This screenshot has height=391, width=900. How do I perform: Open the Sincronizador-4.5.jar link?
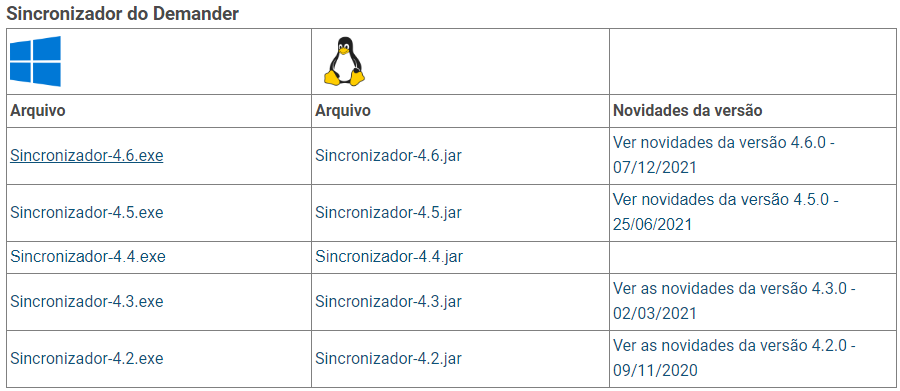tap(389, 212)
